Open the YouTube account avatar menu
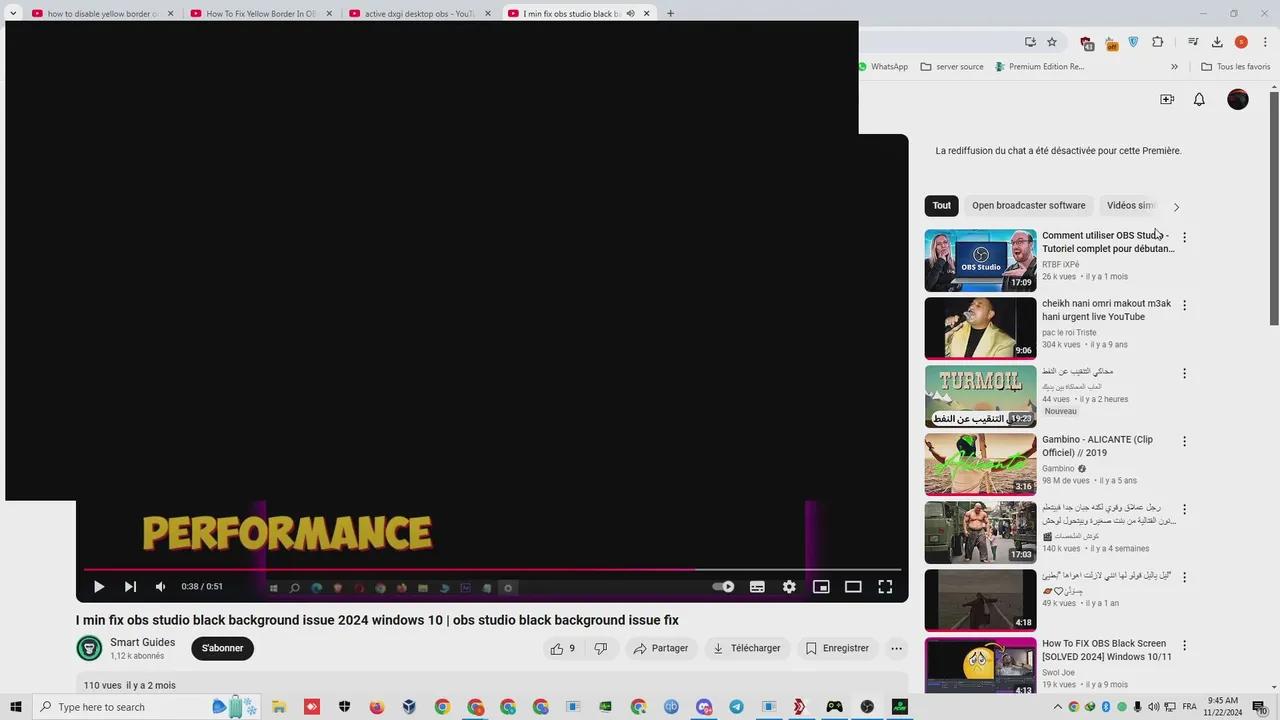This screenshot has height=720, width=1280. pos(1238,99)
